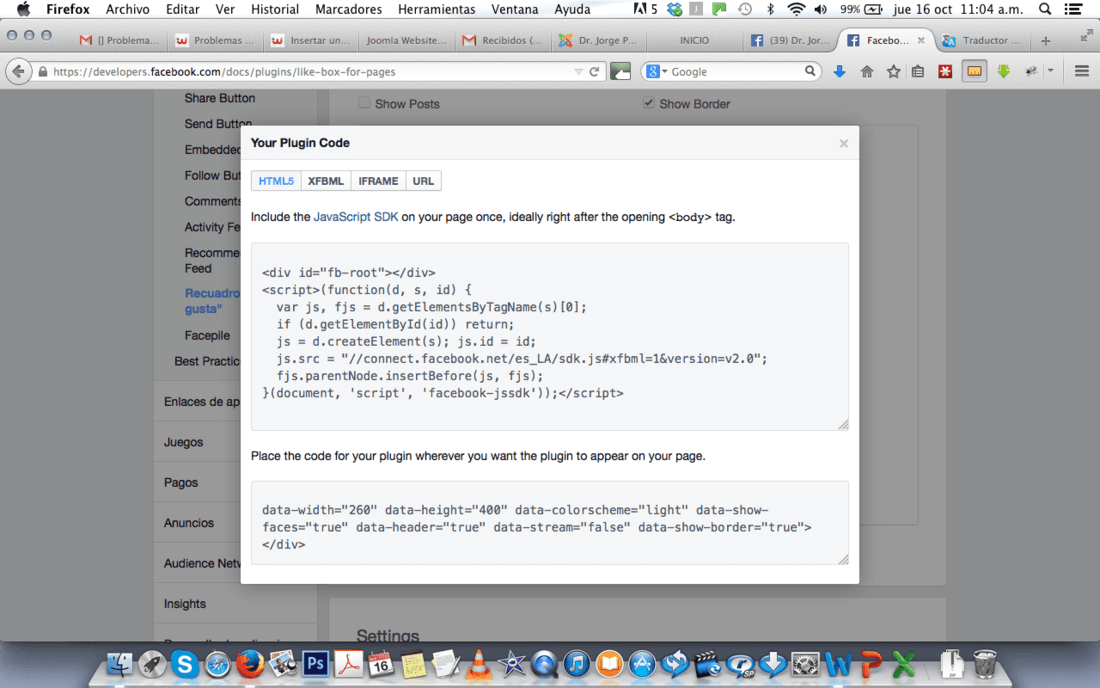Open the Trash in the dock
1100x688 pixels.
point(985,663)
